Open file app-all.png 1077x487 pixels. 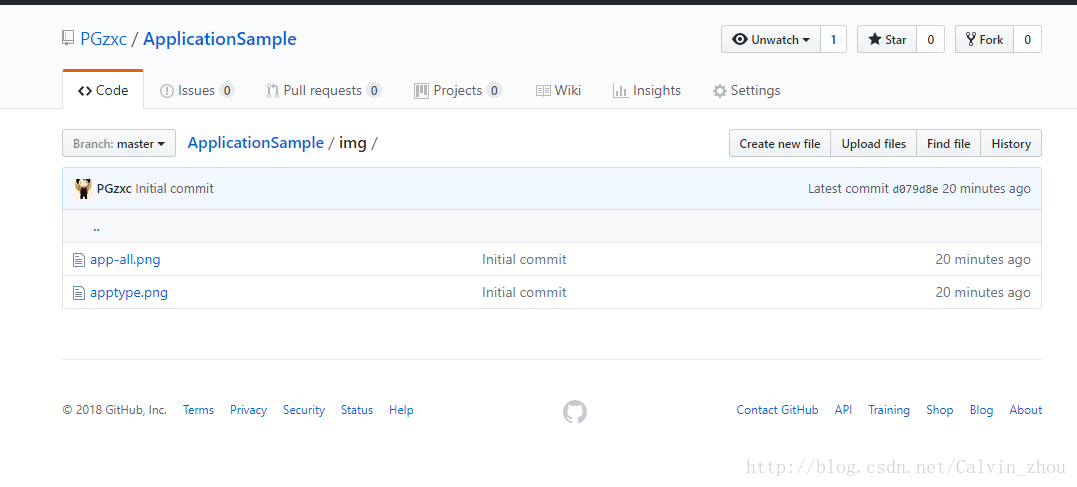coord(125,260)
